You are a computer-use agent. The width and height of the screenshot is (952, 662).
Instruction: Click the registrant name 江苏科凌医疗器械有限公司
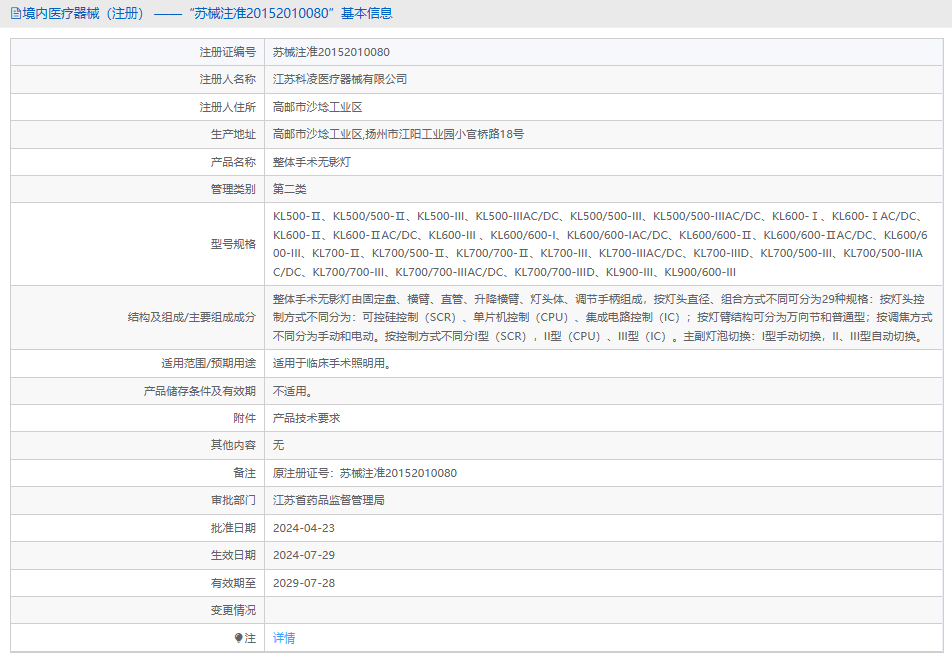pyautogui.click(x=340, y=79)
